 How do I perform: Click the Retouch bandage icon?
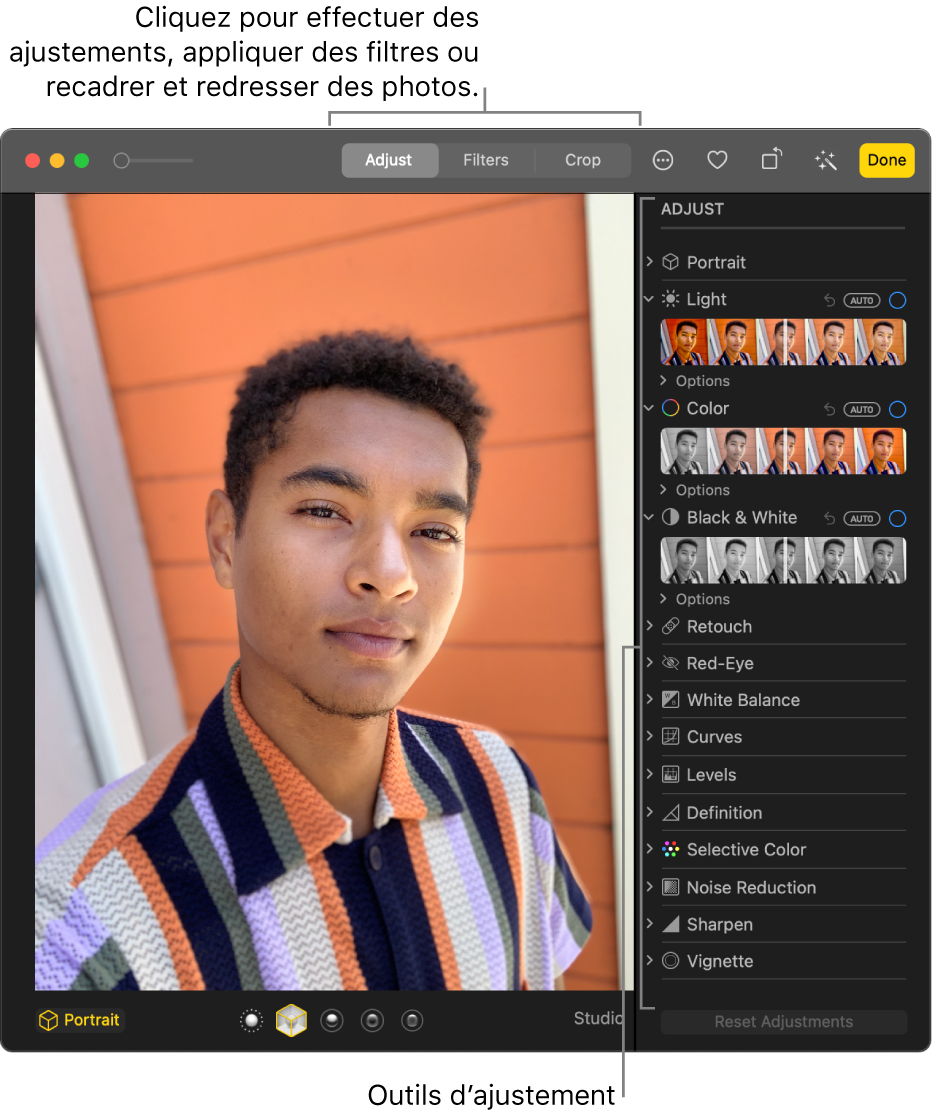(x=671, y=626)
